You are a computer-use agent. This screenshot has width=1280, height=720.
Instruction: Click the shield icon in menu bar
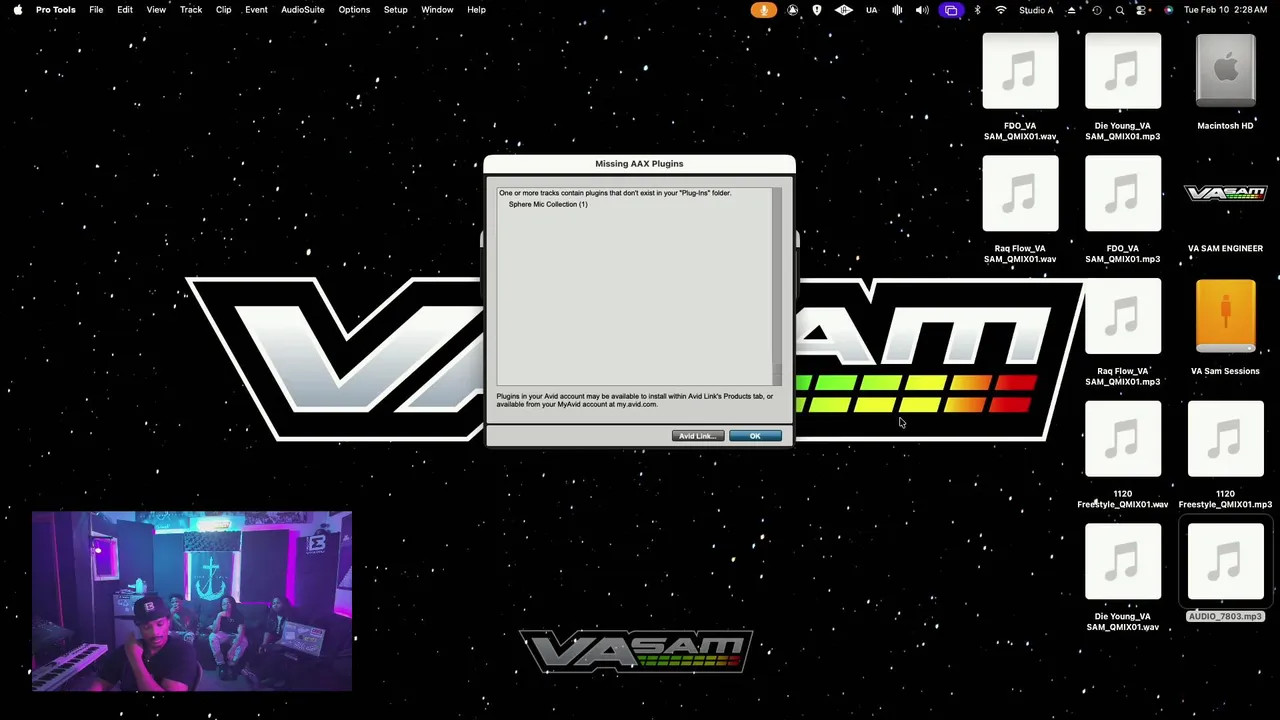point(817,10)
